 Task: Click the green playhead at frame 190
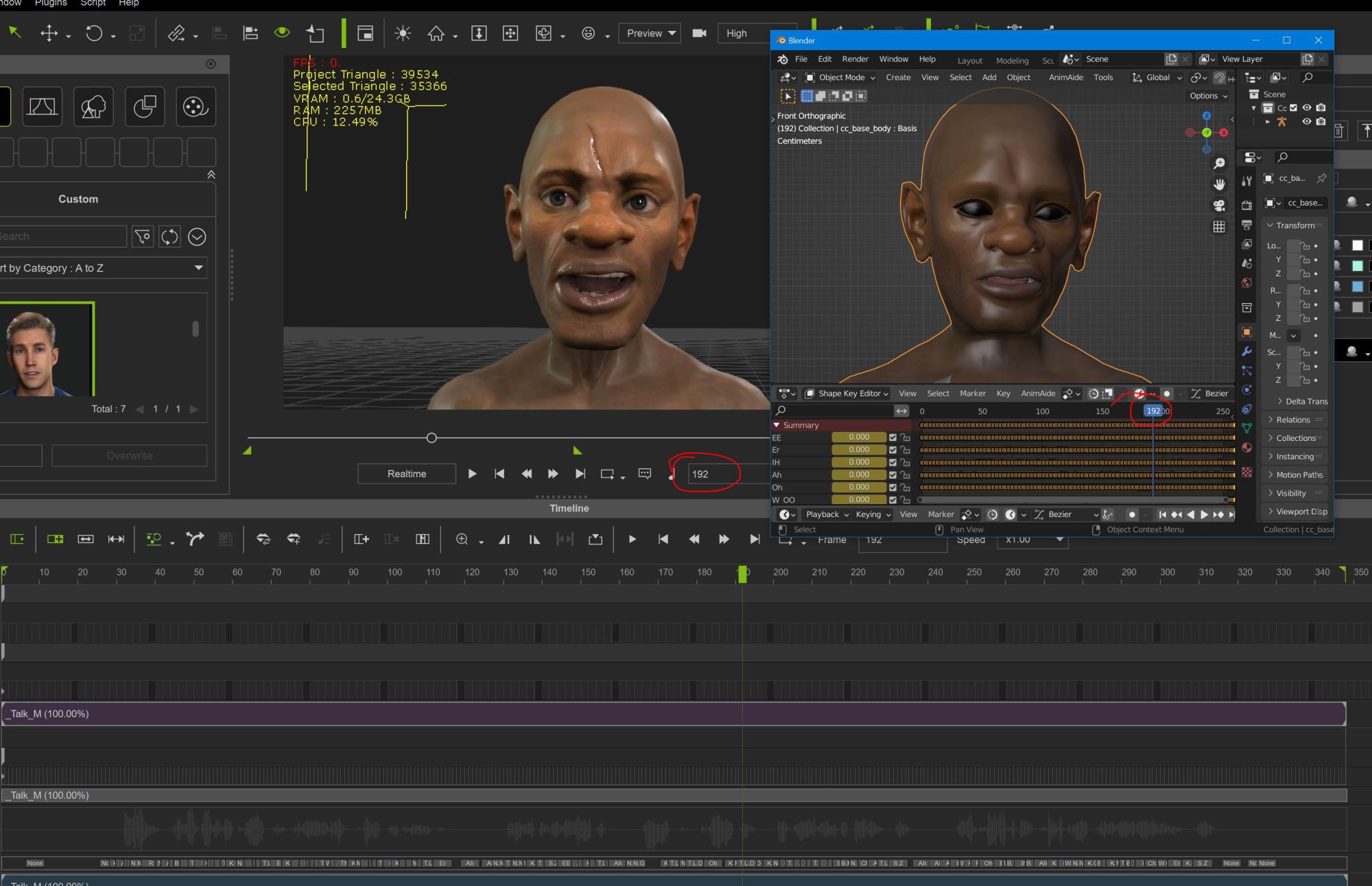point(742,575)
